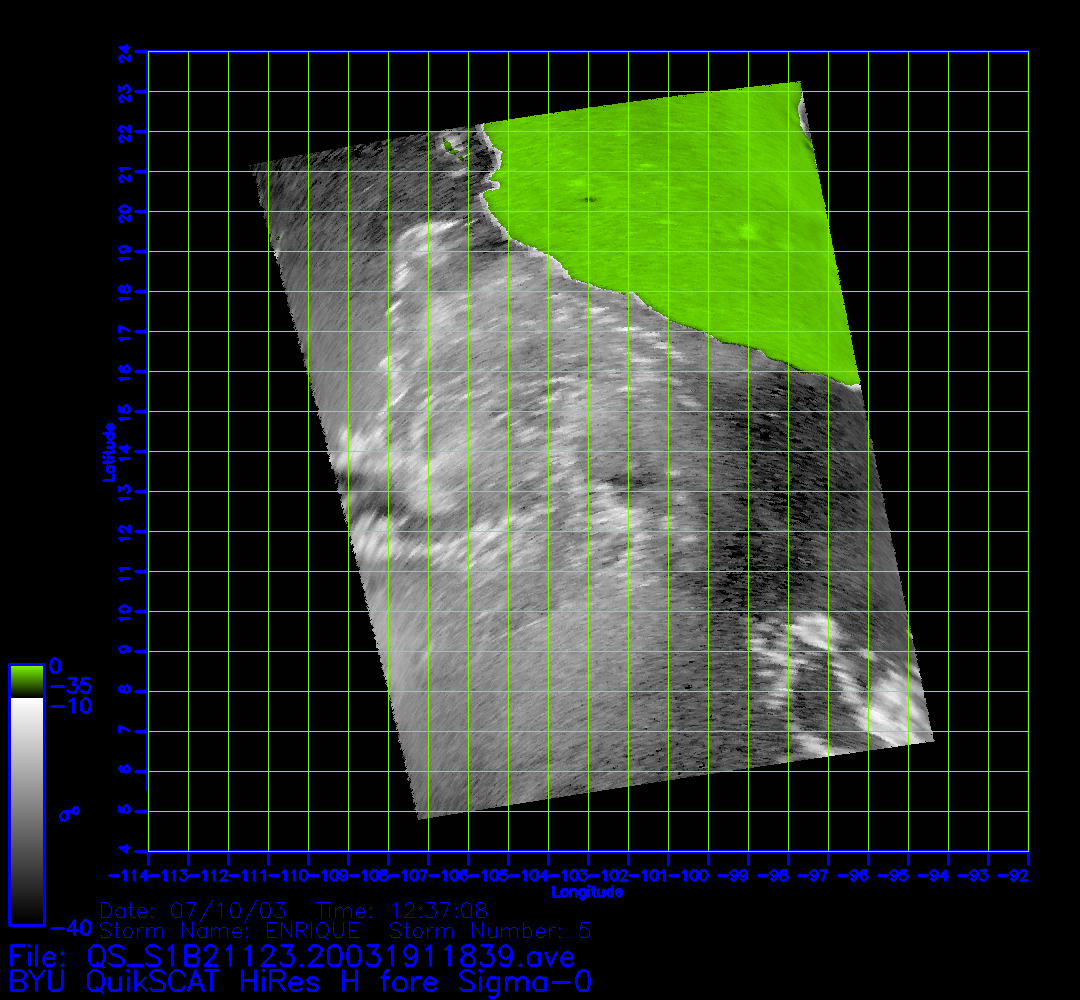Click the Storm Name: ENRIQUE text
The image size is (1080, 1000).
[230, 931]
